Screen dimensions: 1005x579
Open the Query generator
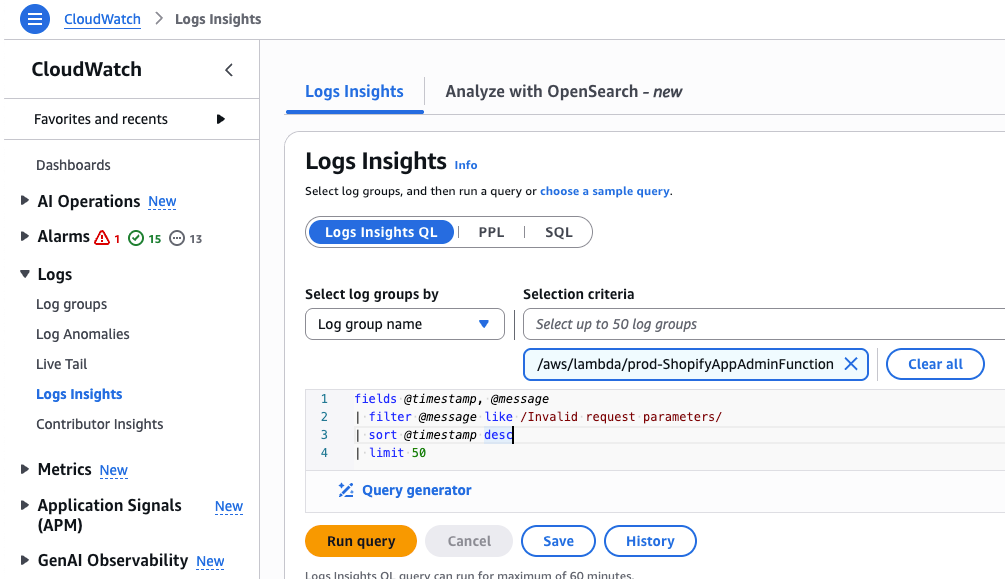click(405, 490)
